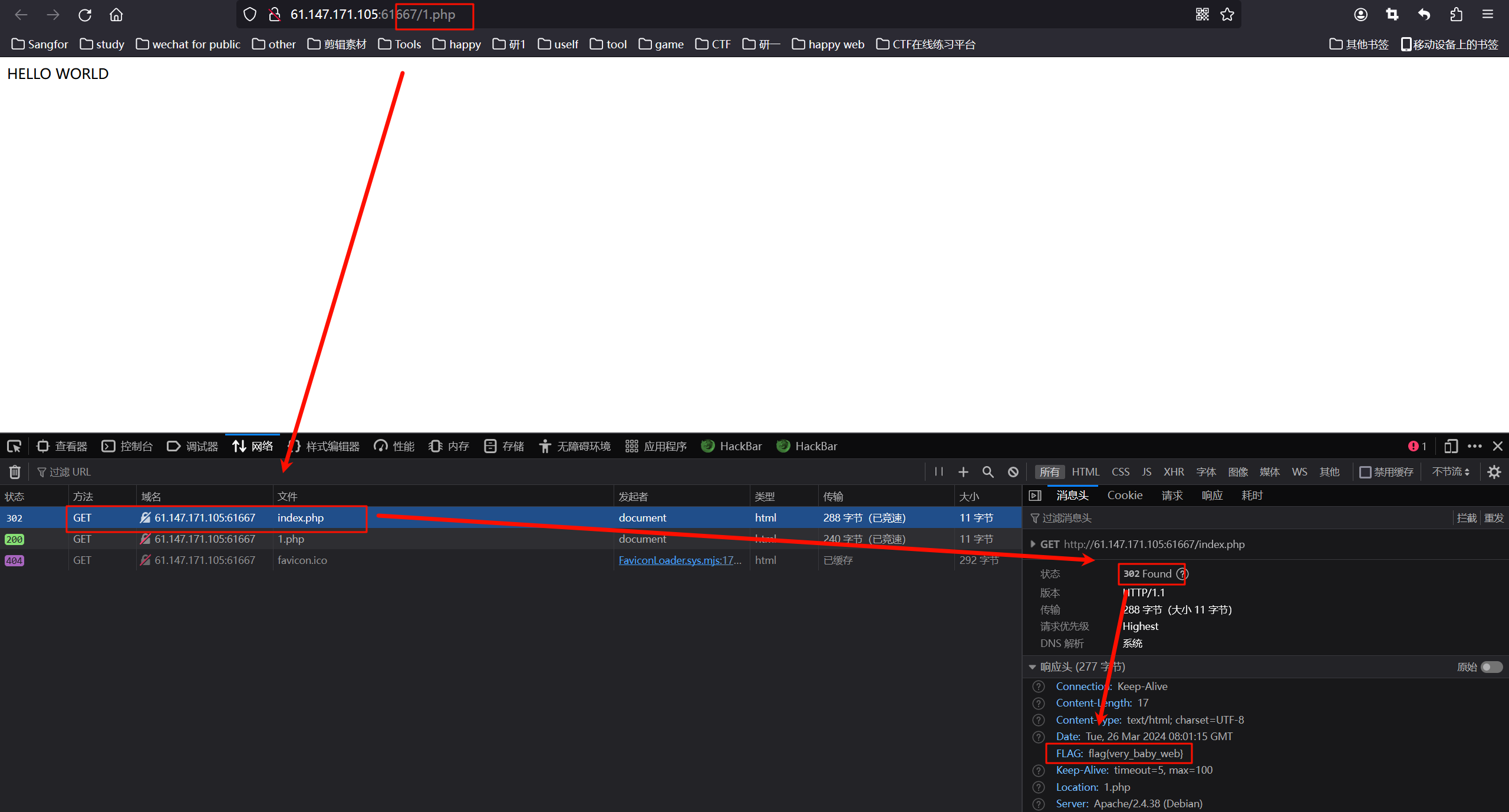Open the devtools more options ellipsis
Screen dimensions: 1509x812
(1475, 446)
